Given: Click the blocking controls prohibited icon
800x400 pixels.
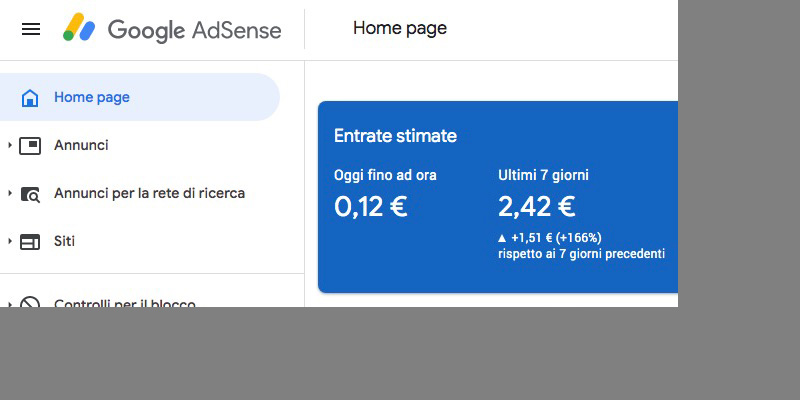Looking at the screenshot, I should (x=30, y=302).
